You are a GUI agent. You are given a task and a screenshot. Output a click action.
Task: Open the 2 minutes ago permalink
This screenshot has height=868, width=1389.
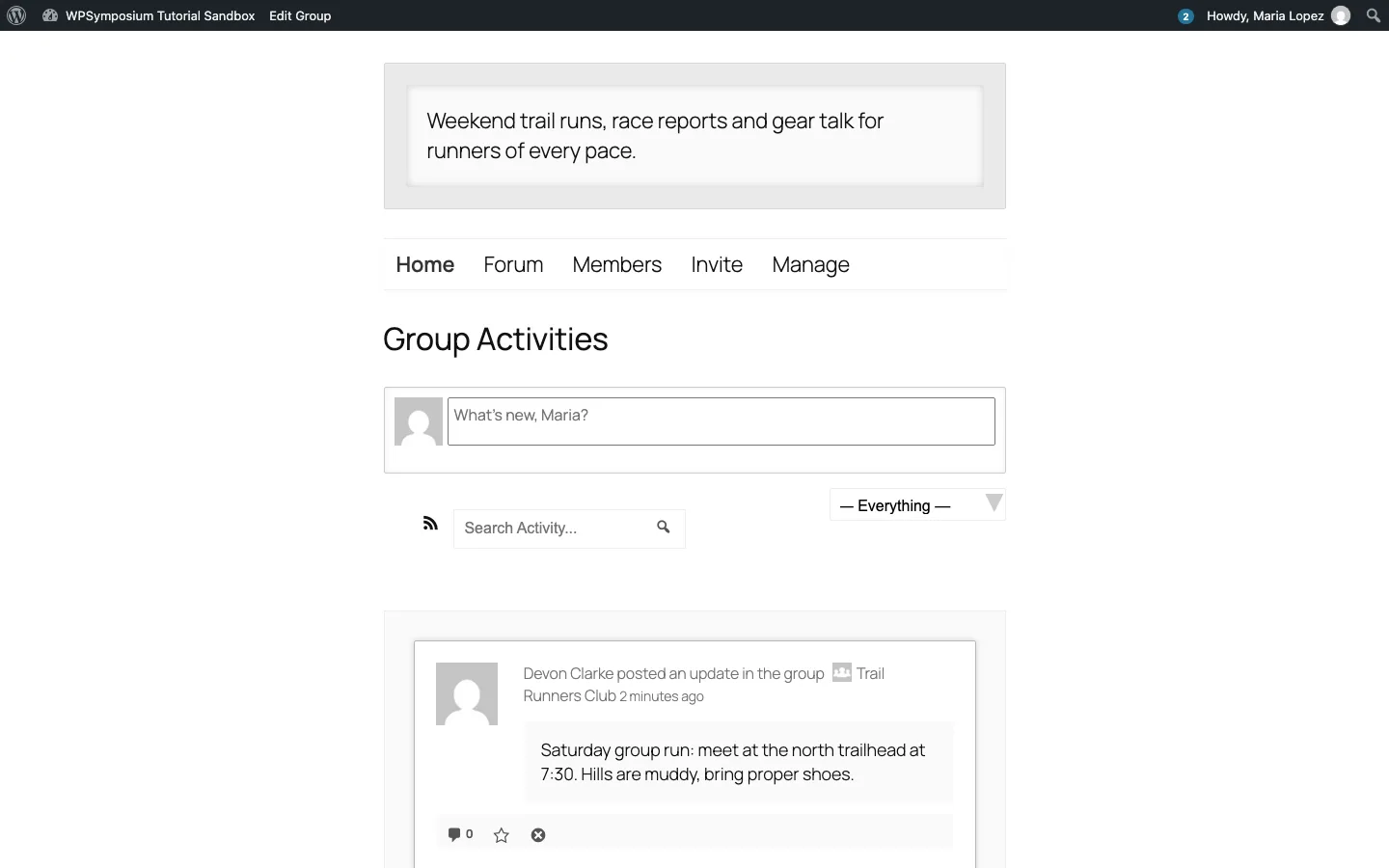pyautogui.click(x=662, y=696)
